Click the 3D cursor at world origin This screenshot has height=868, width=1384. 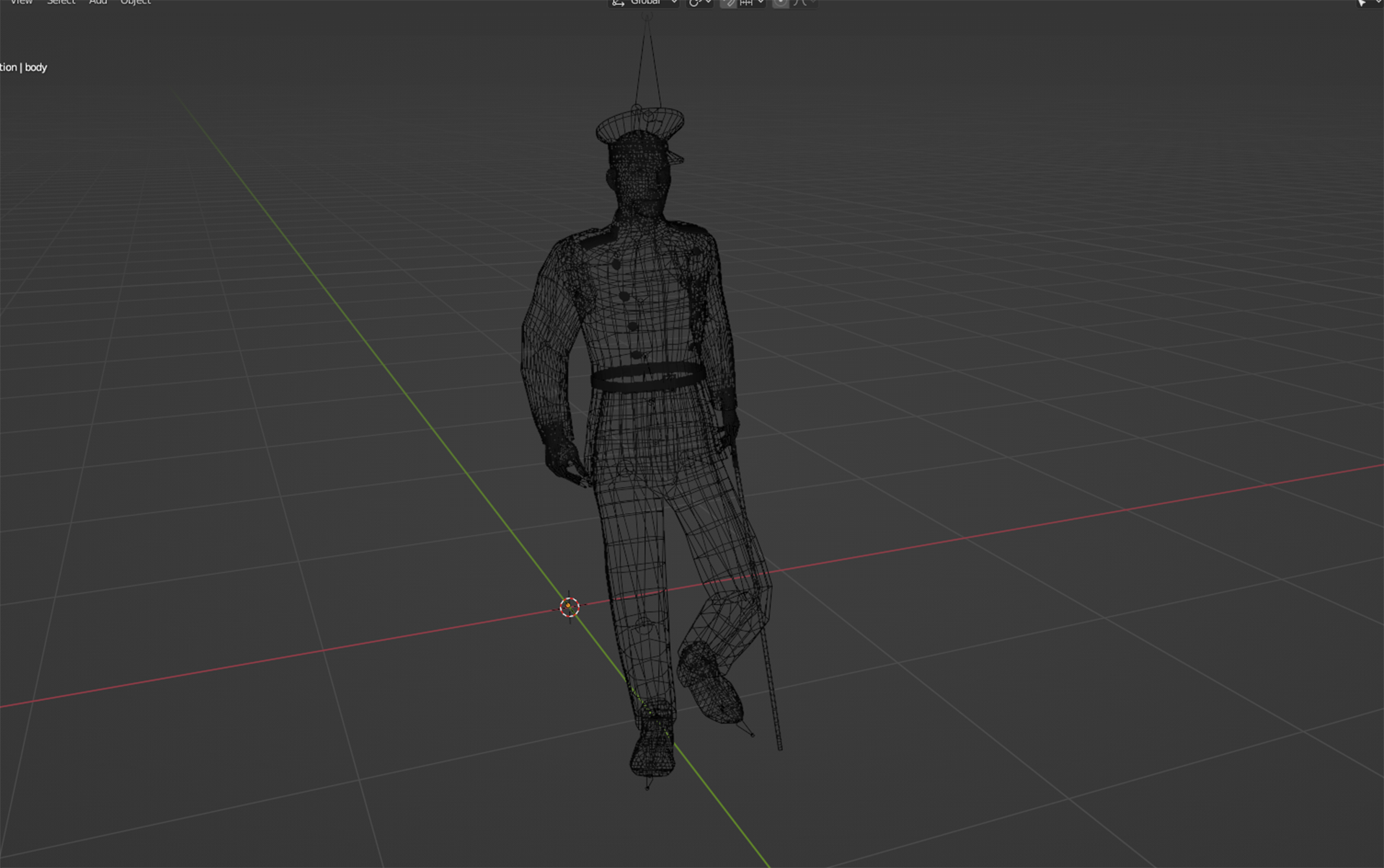click(569, 607)
